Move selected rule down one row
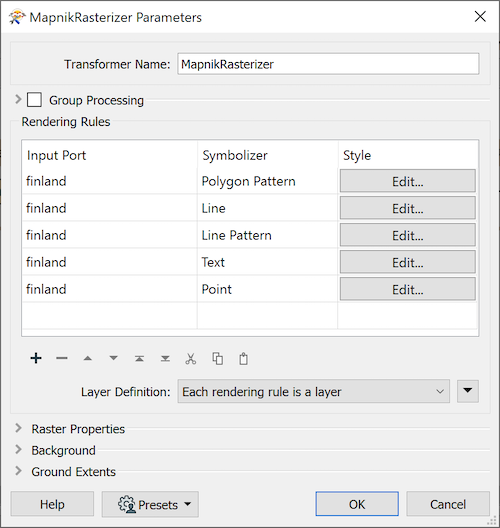Screen dimensions: 500x528 [113, 358]
